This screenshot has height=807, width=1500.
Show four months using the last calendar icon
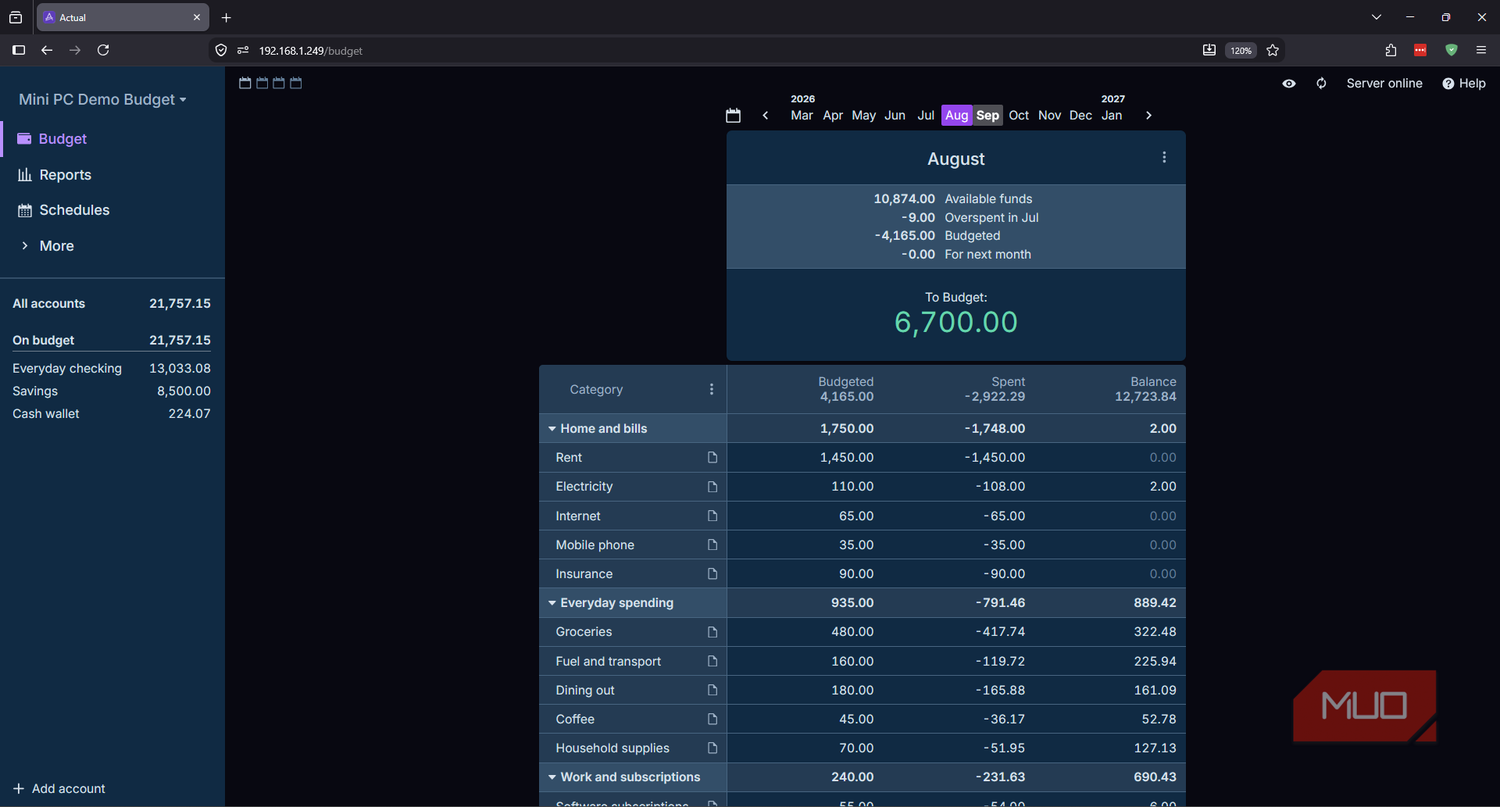pos(296,83)
